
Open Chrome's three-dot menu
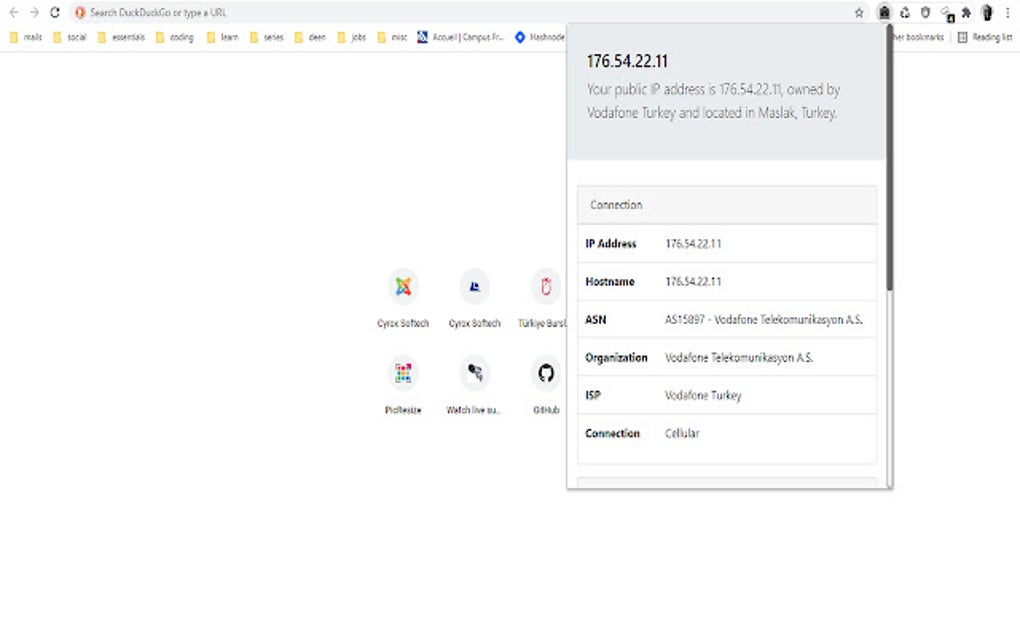pos(1007,12)
